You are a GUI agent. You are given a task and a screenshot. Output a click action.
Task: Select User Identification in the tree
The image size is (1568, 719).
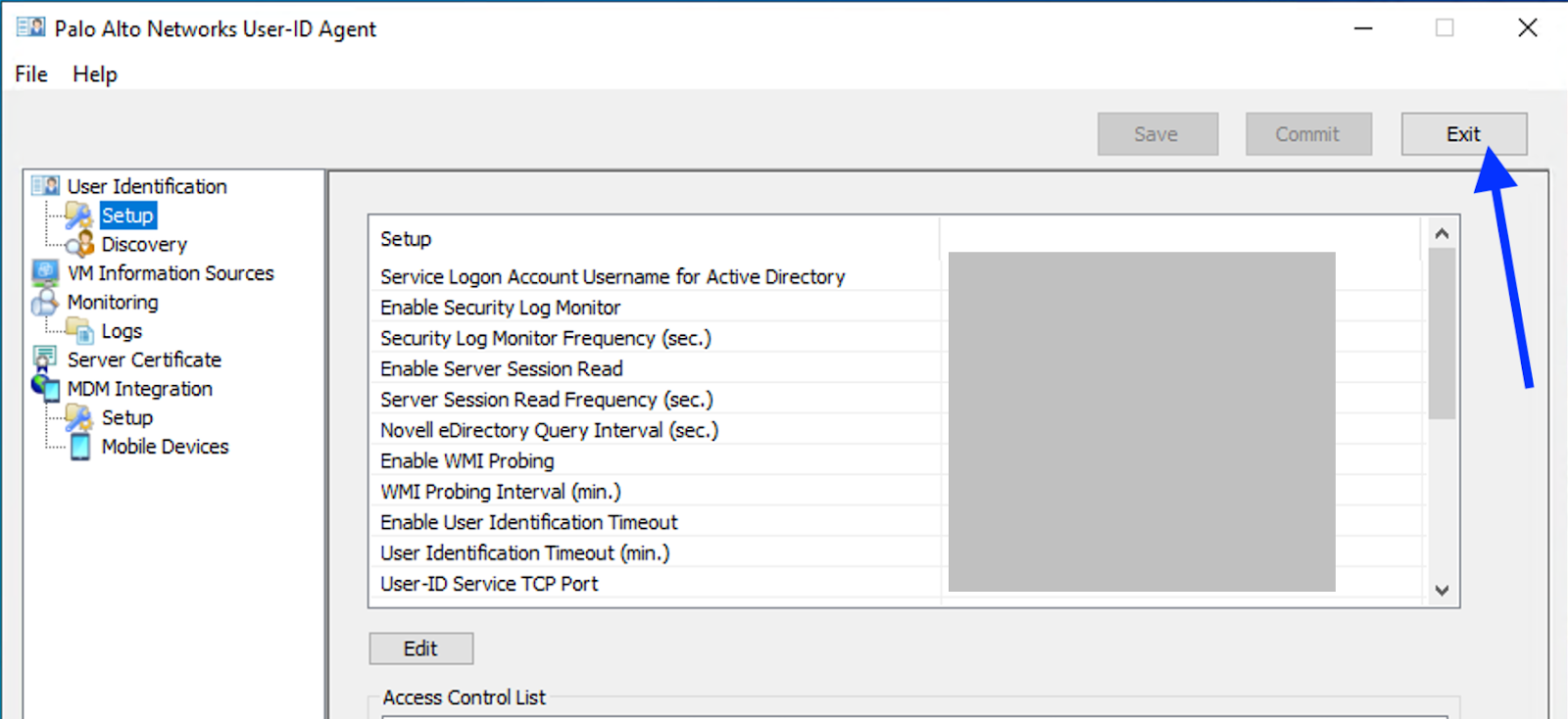coord(146,185)
